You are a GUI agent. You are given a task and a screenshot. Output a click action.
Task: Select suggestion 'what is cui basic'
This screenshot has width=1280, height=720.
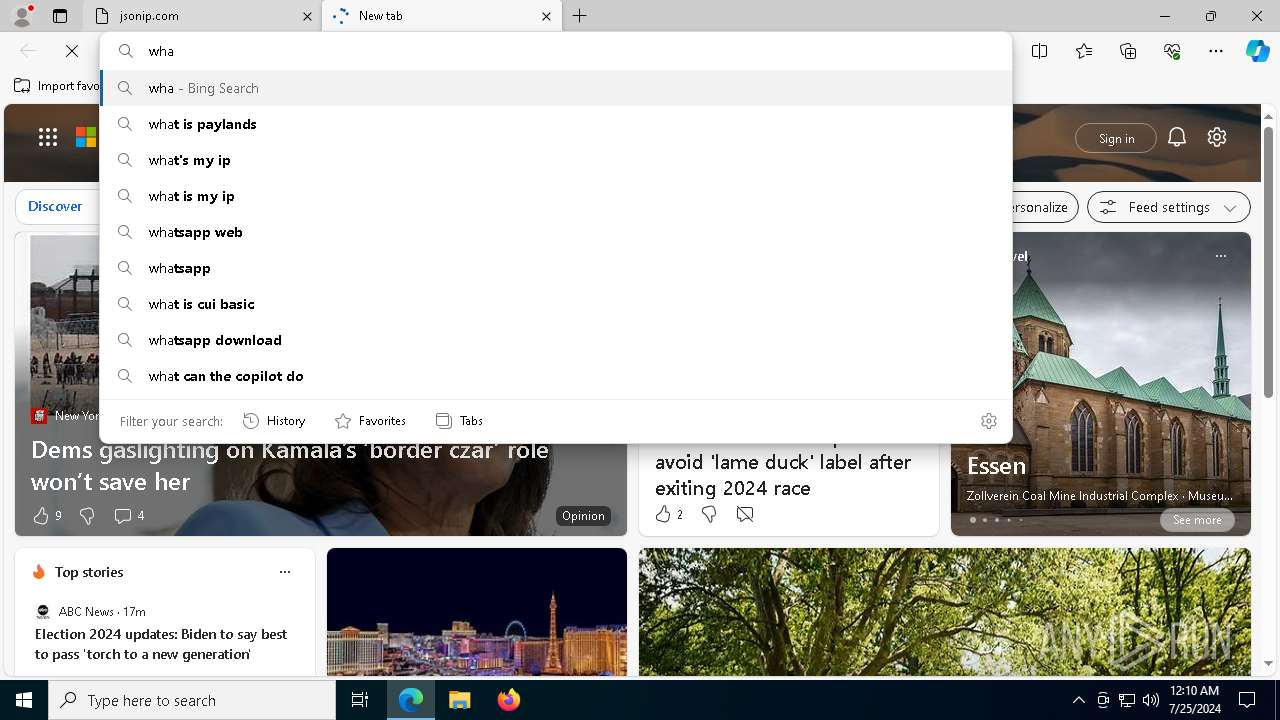pos(556,304)
